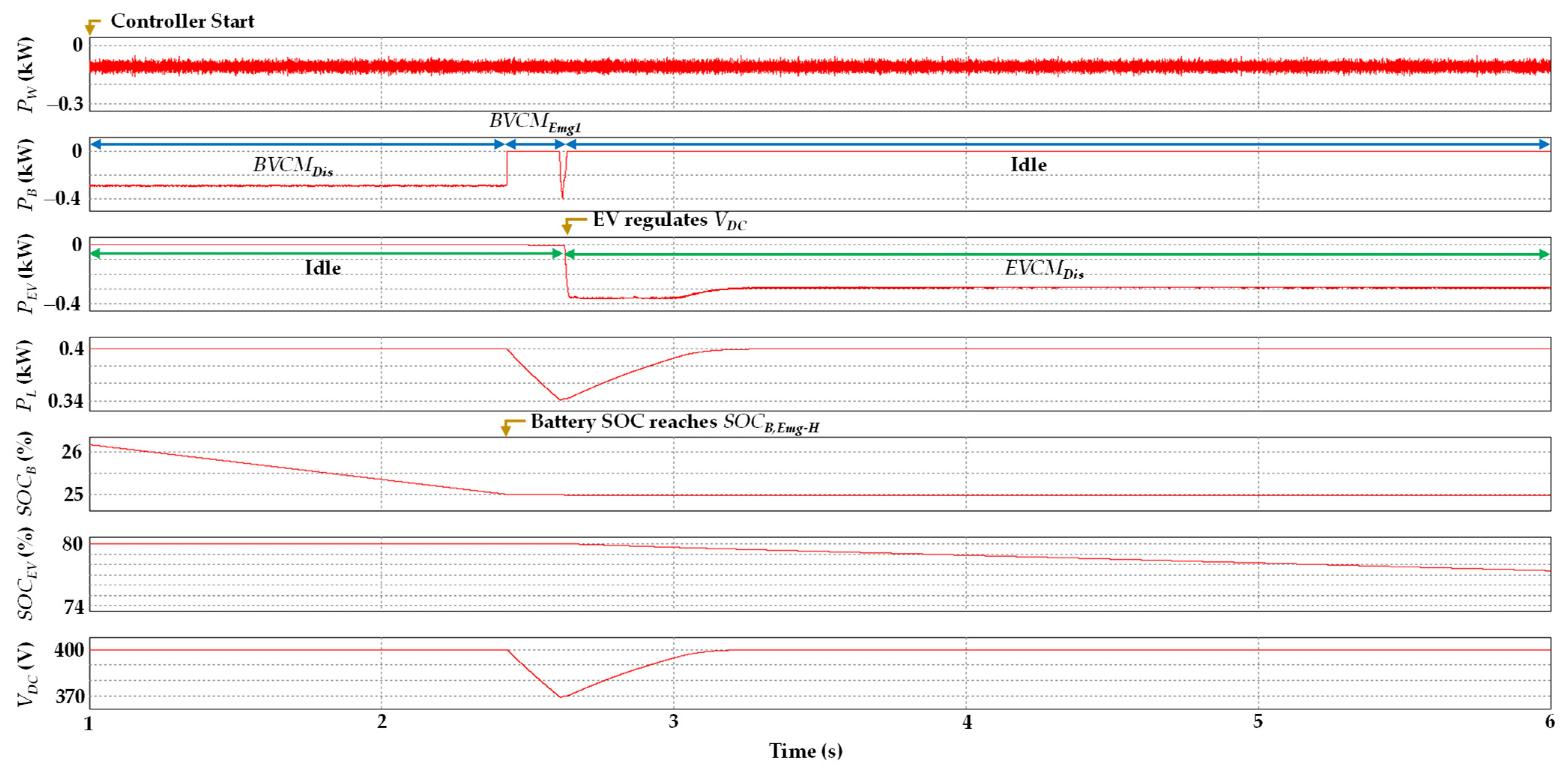Click the PW (kW) y-axis label
1568x770 pixels.
(x=26, y=74)
